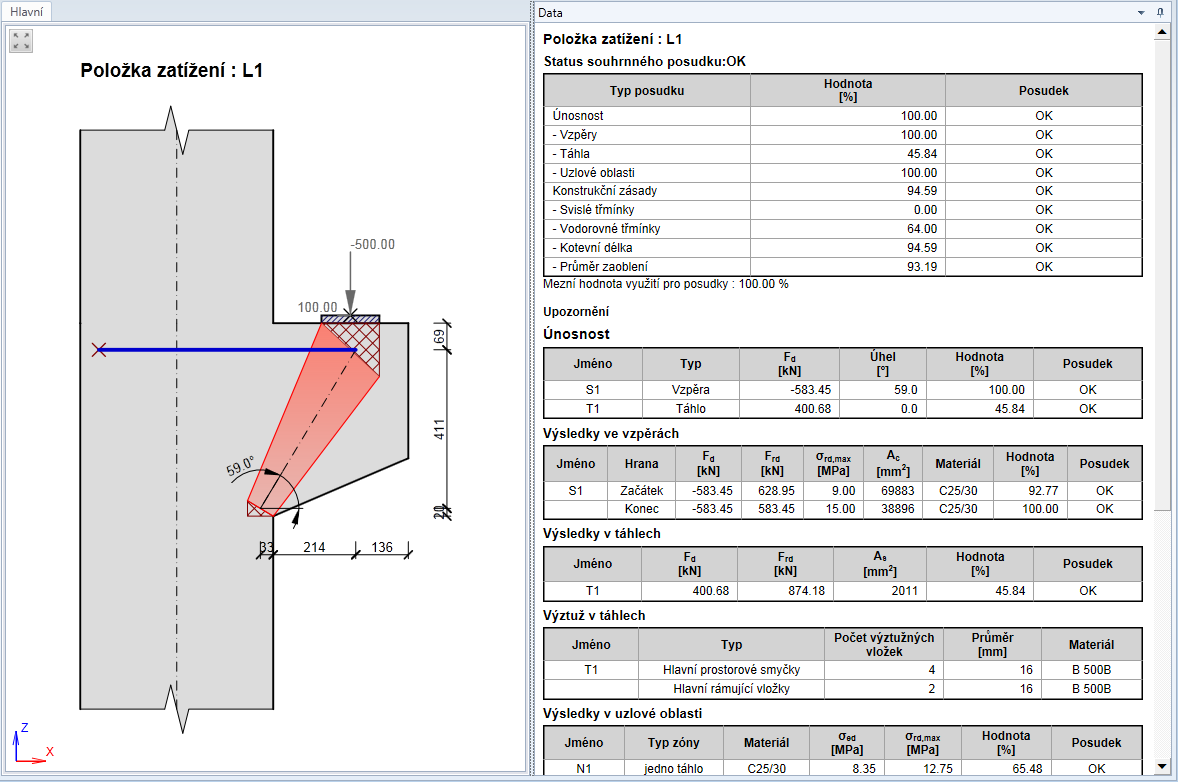Click the 59.0° angle label in the drawing

point(240,466)
